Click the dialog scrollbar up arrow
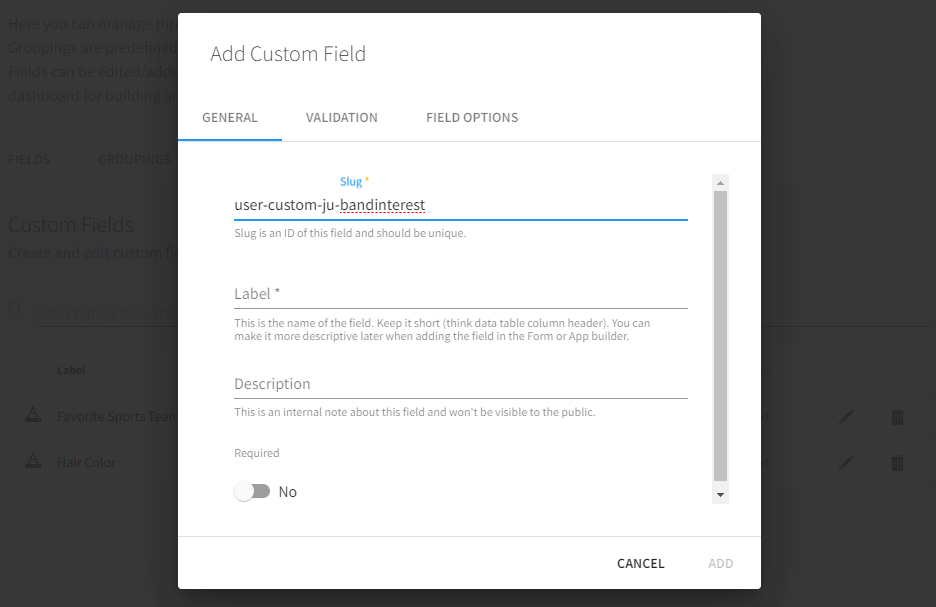Image resolution: width=936 pixels, height=607 pixels. pos(720,182)
